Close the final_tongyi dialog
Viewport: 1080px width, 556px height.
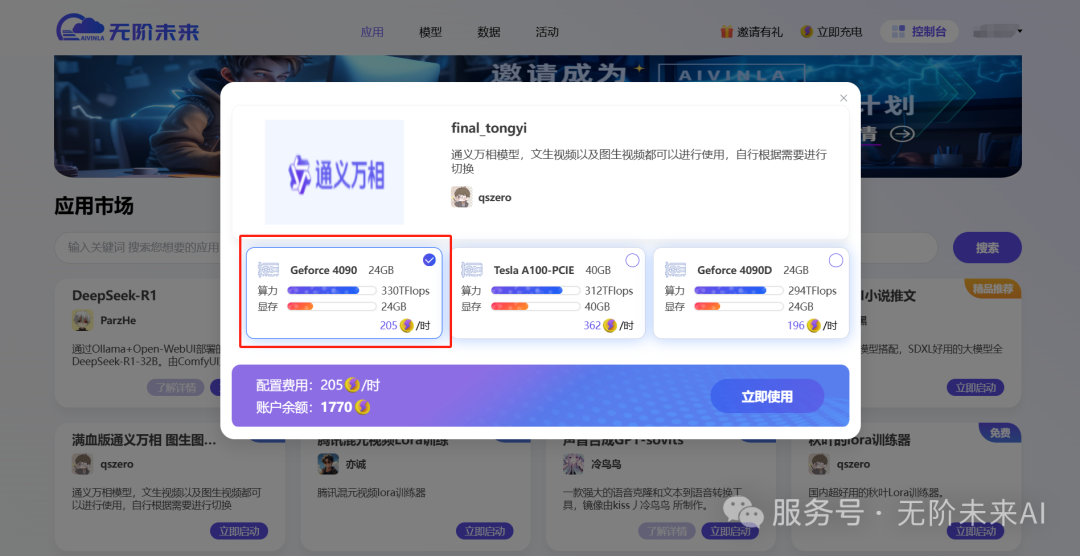click(x=843, y=99)
